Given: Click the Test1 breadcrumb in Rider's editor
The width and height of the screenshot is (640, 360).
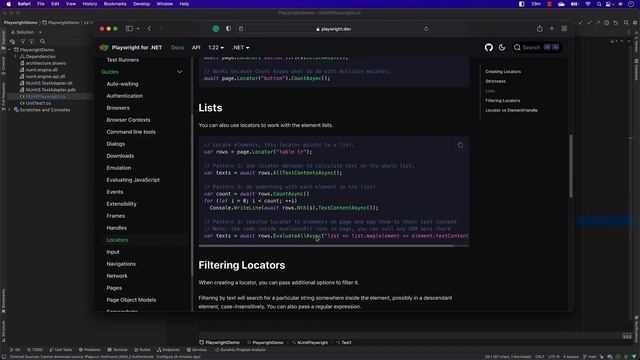Looking at the screenshot, I should click(x=346, y=342).
